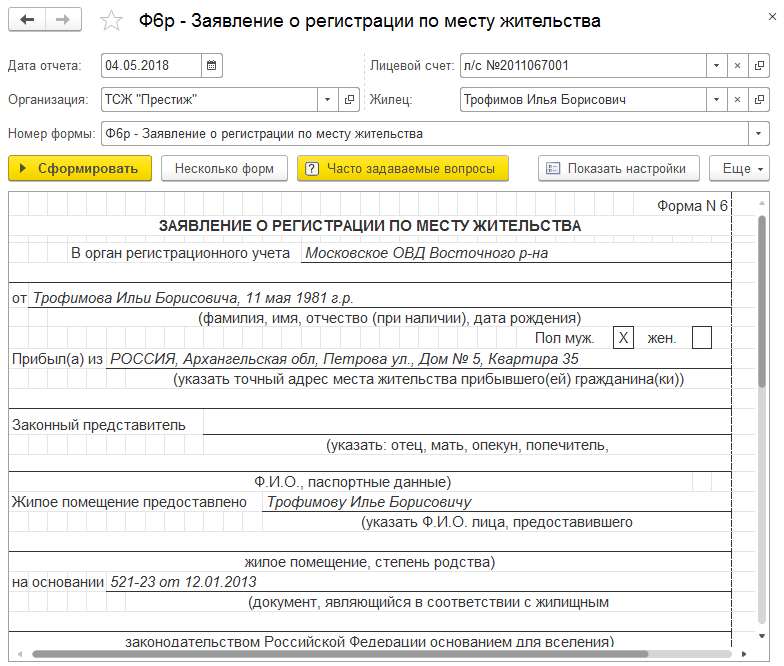Open the Организация record with its open icon
The height and width of the screenshot is (666, 784).
349,100
